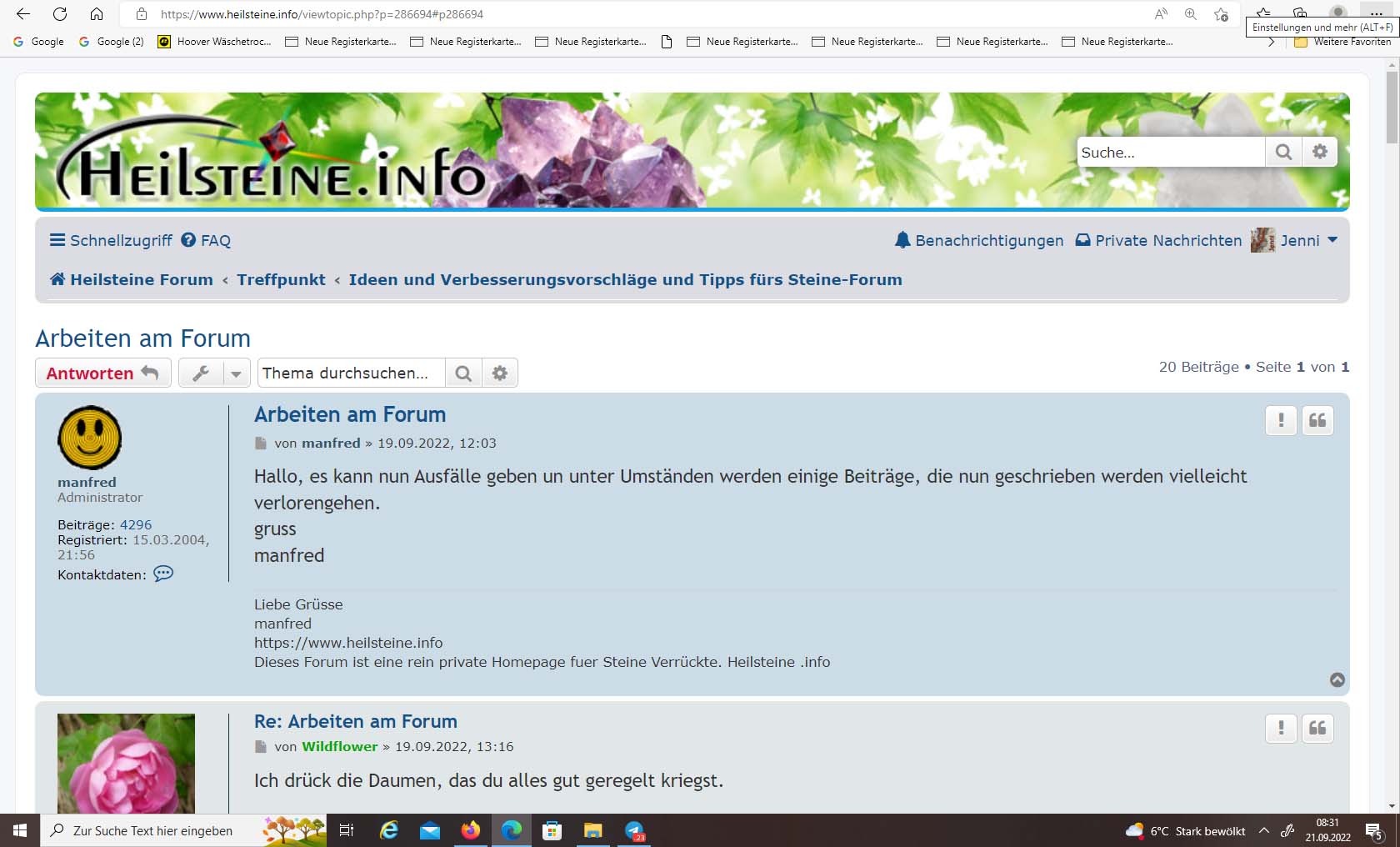The width and height of the screenshot is (1400, 847).
Task: Quote manfred's first post
Action: pos(1317,420)
